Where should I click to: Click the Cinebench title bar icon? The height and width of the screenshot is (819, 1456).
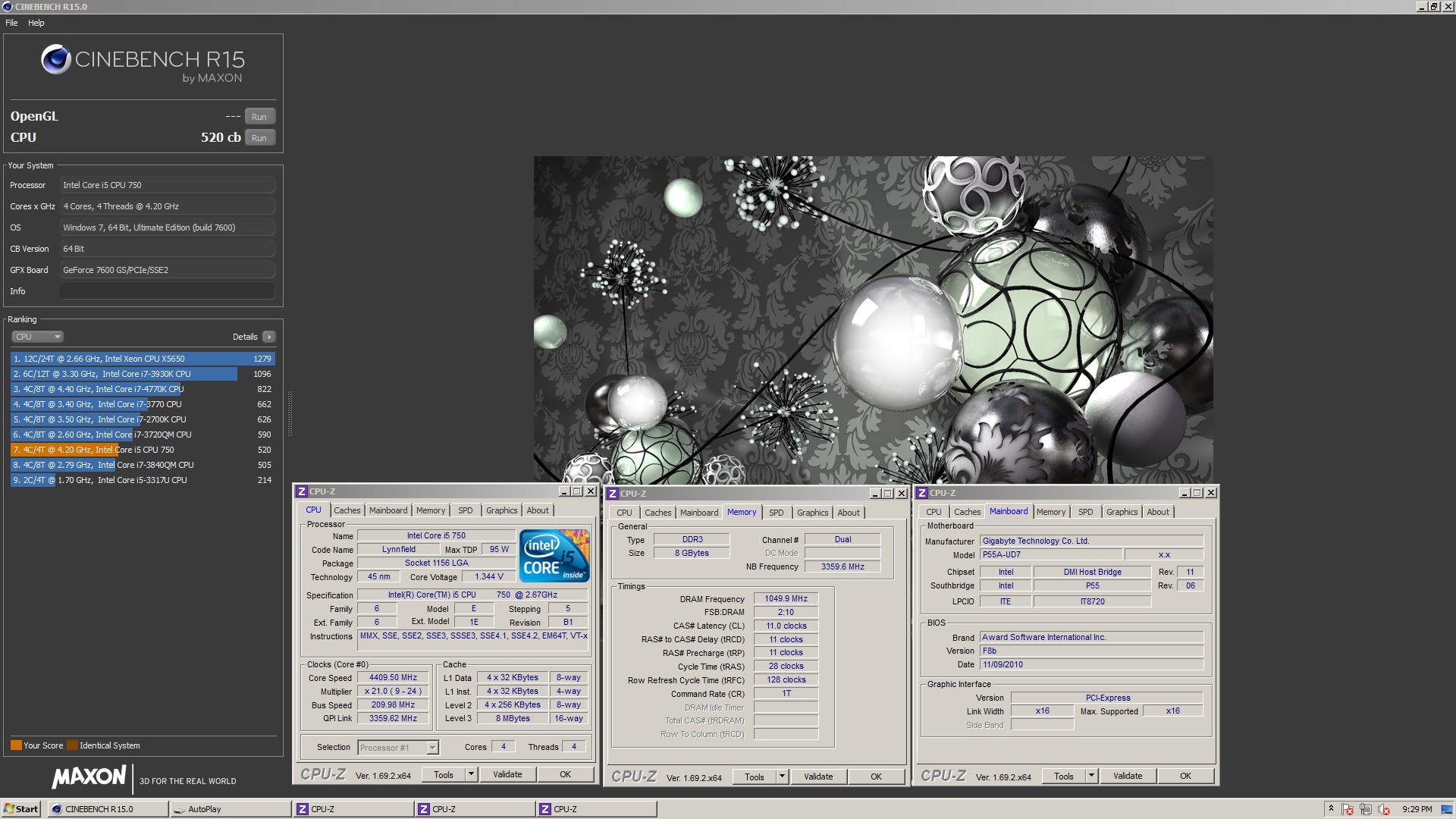[x=7, y=7]
